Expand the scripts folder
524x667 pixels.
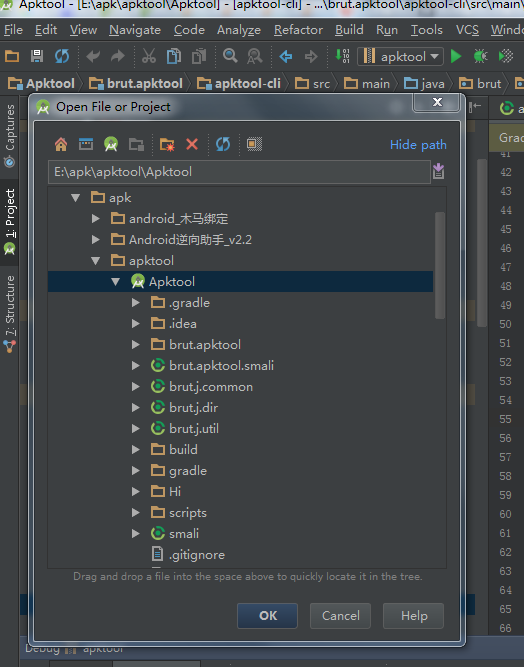pyautogui.click(x=136, y=512)
